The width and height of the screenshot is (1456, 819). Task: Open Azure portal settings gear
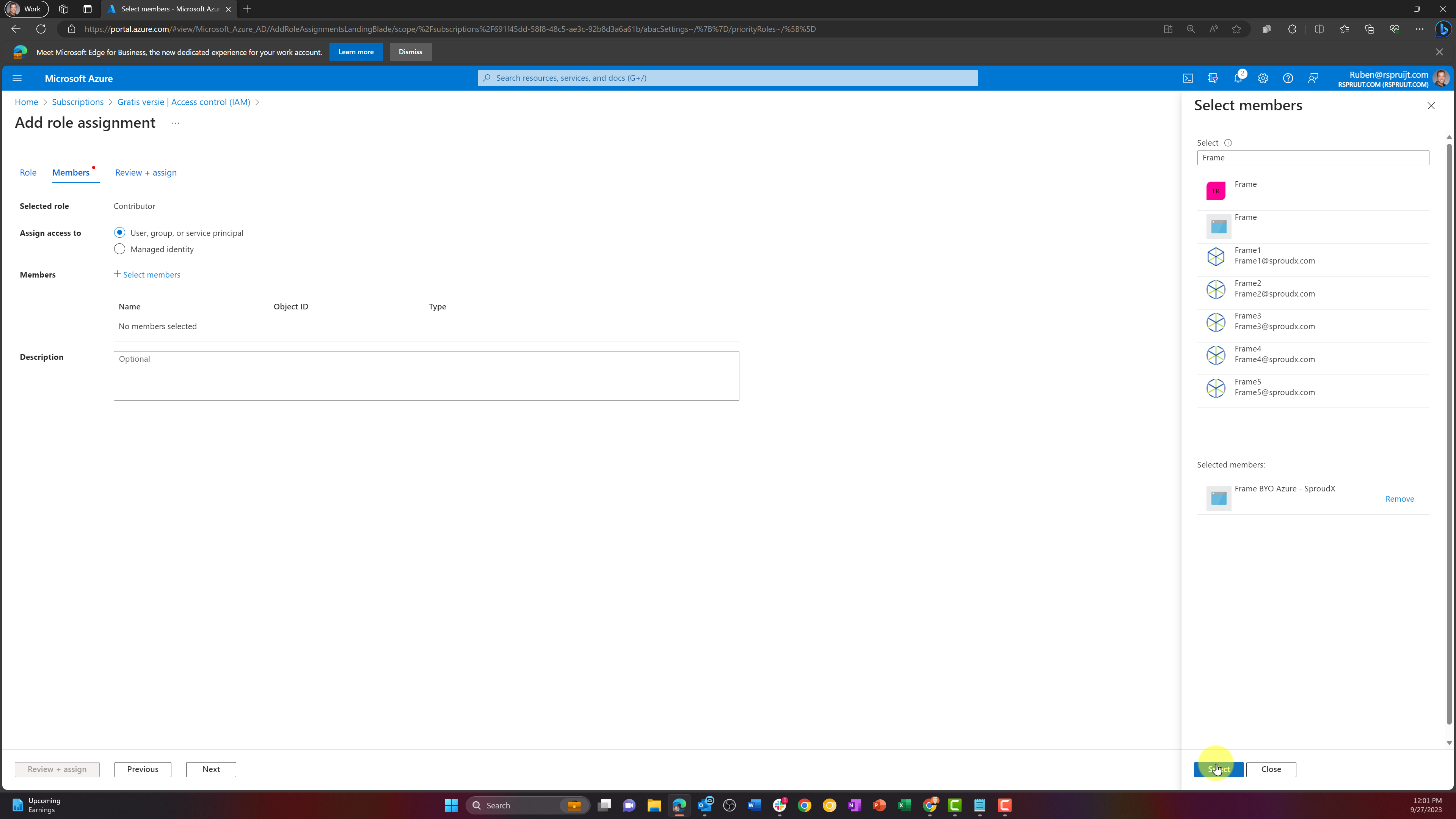click(1263, 78)
